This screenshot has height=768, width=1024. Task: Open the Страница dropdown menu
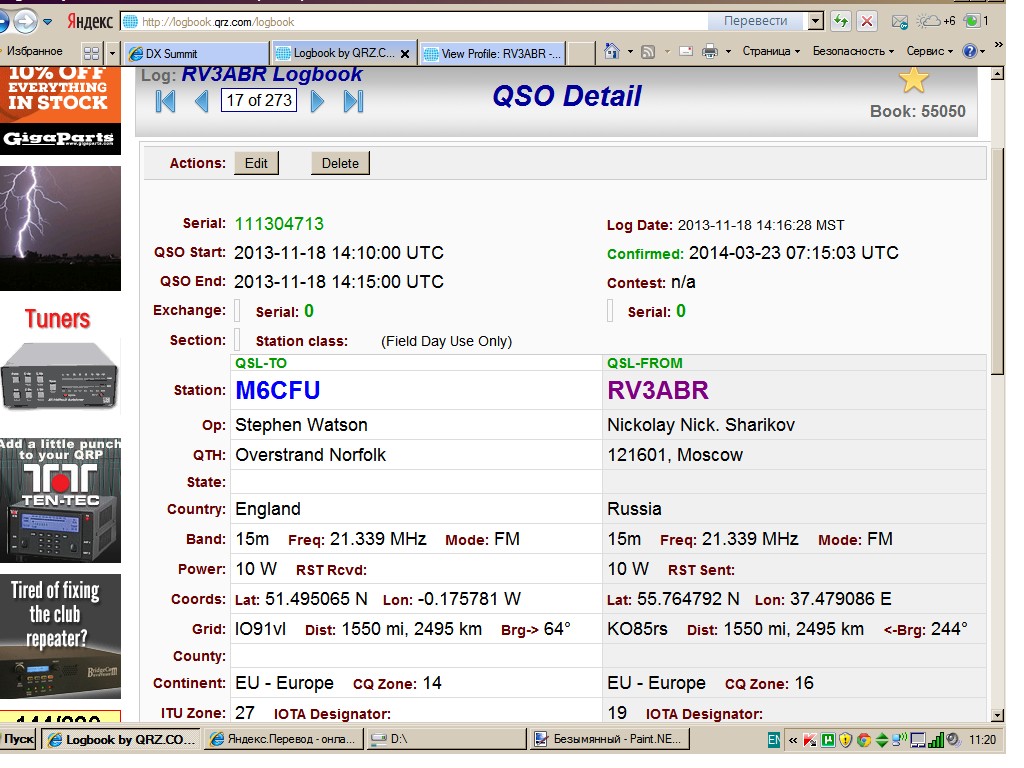[x=771, y=51]
